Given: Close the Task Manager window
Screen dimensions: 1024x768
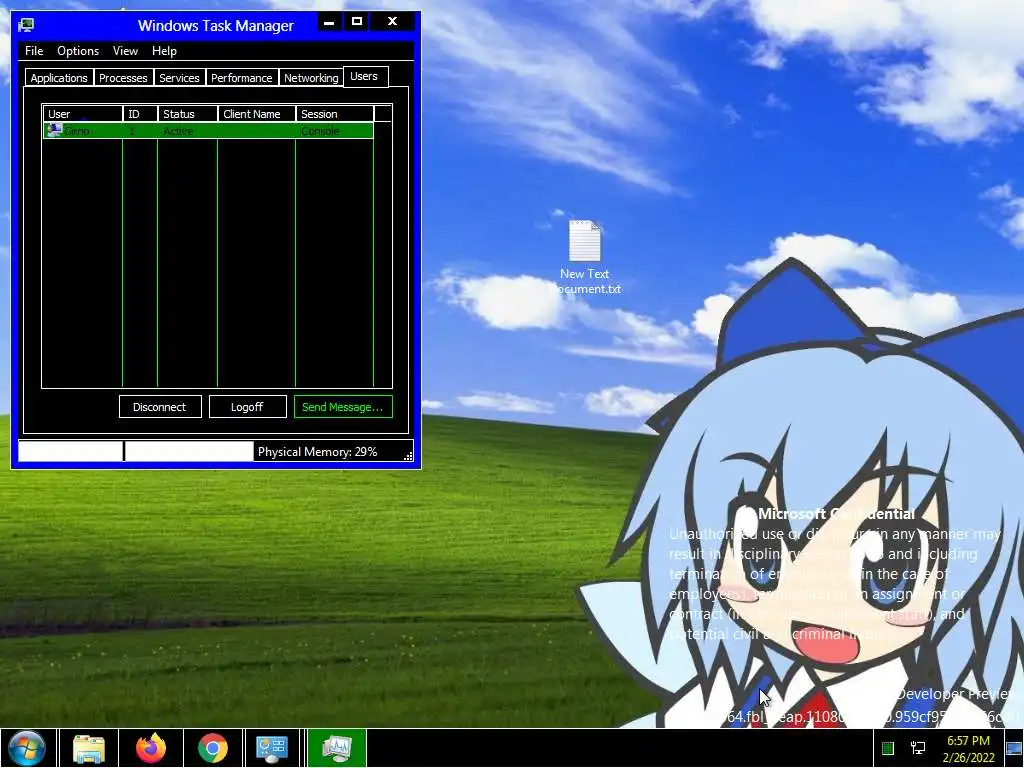Looking at the screenshot, I should click(392, 22).
